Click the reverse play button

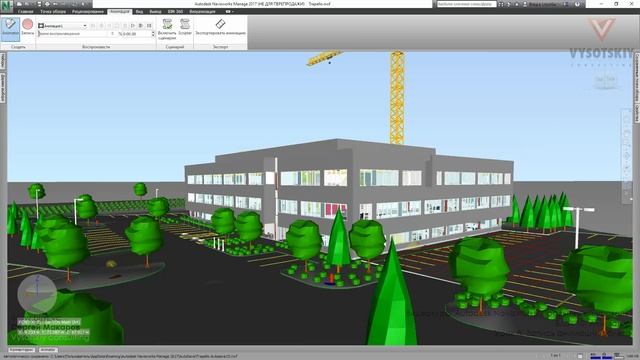[109, 26]
